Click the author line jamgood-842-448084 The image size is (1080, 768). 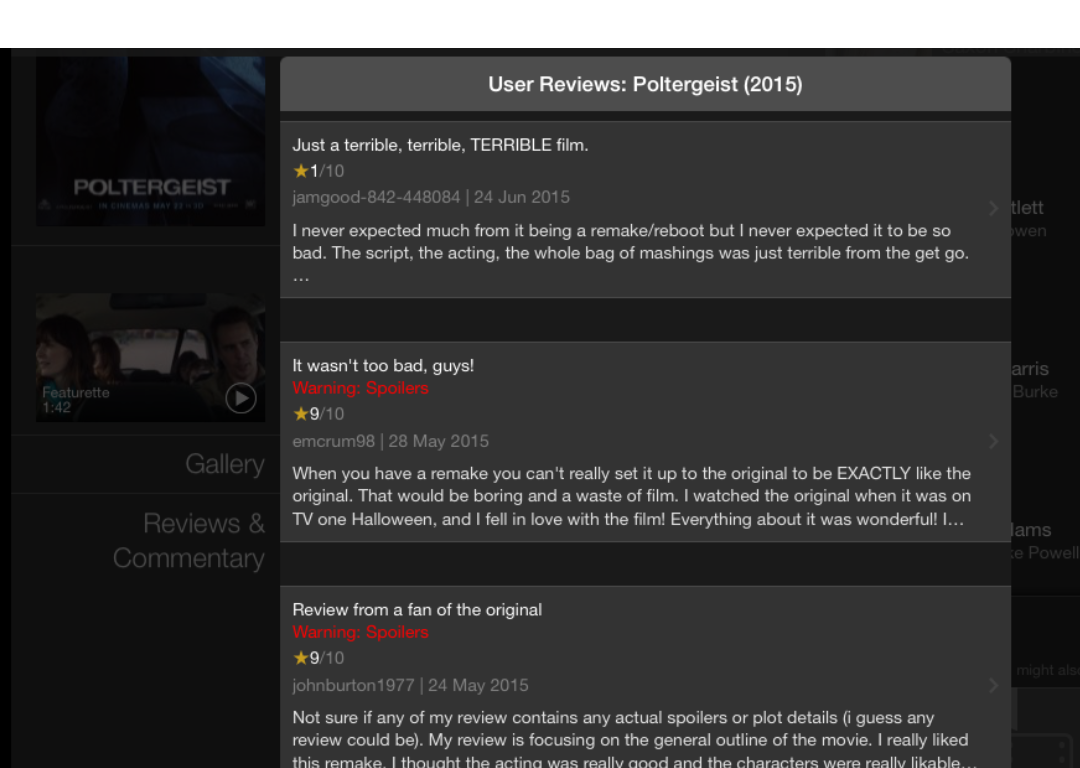(376, 197)
